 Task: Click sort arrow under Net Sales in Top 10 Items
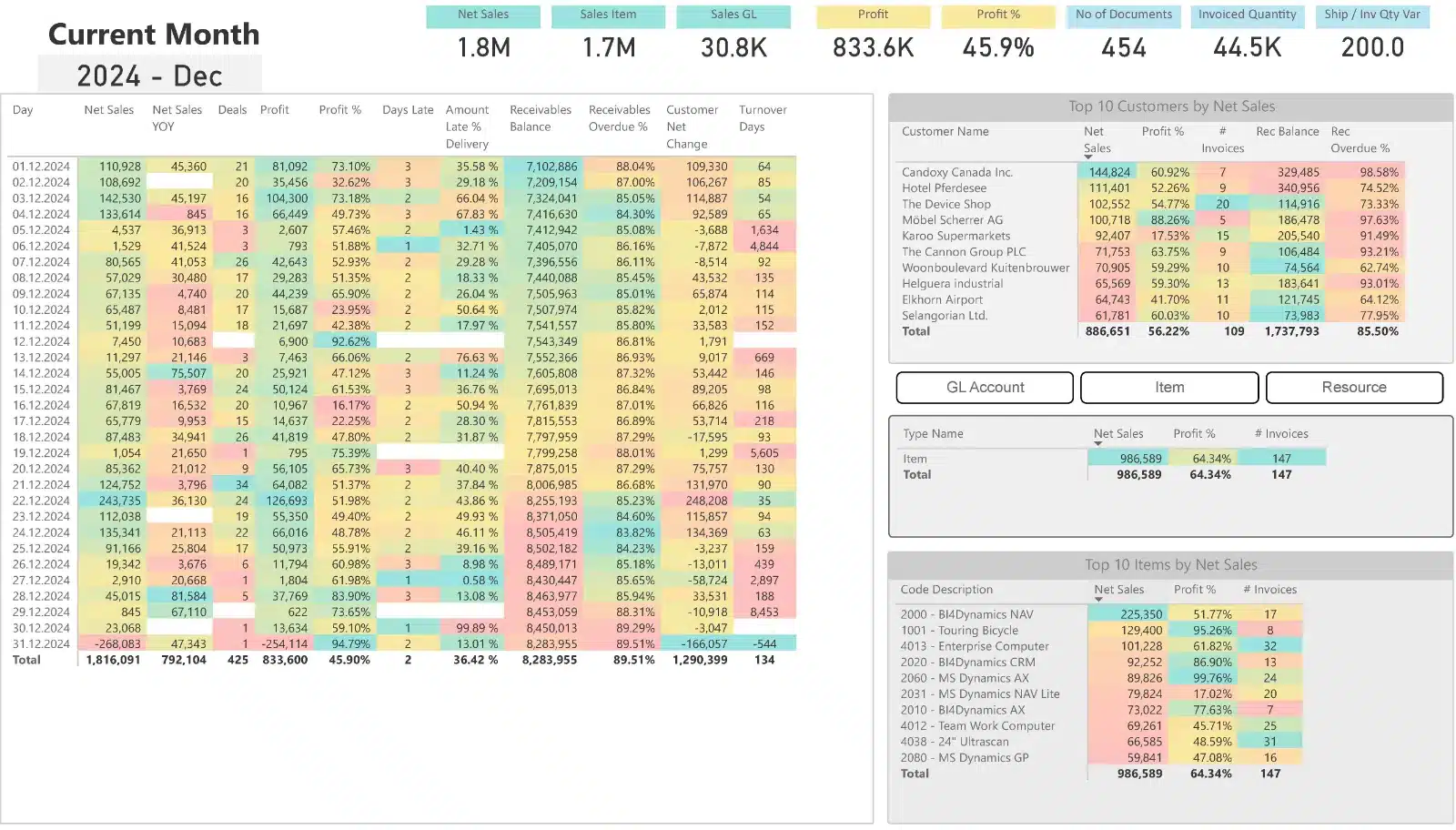tap(1098, 600)
